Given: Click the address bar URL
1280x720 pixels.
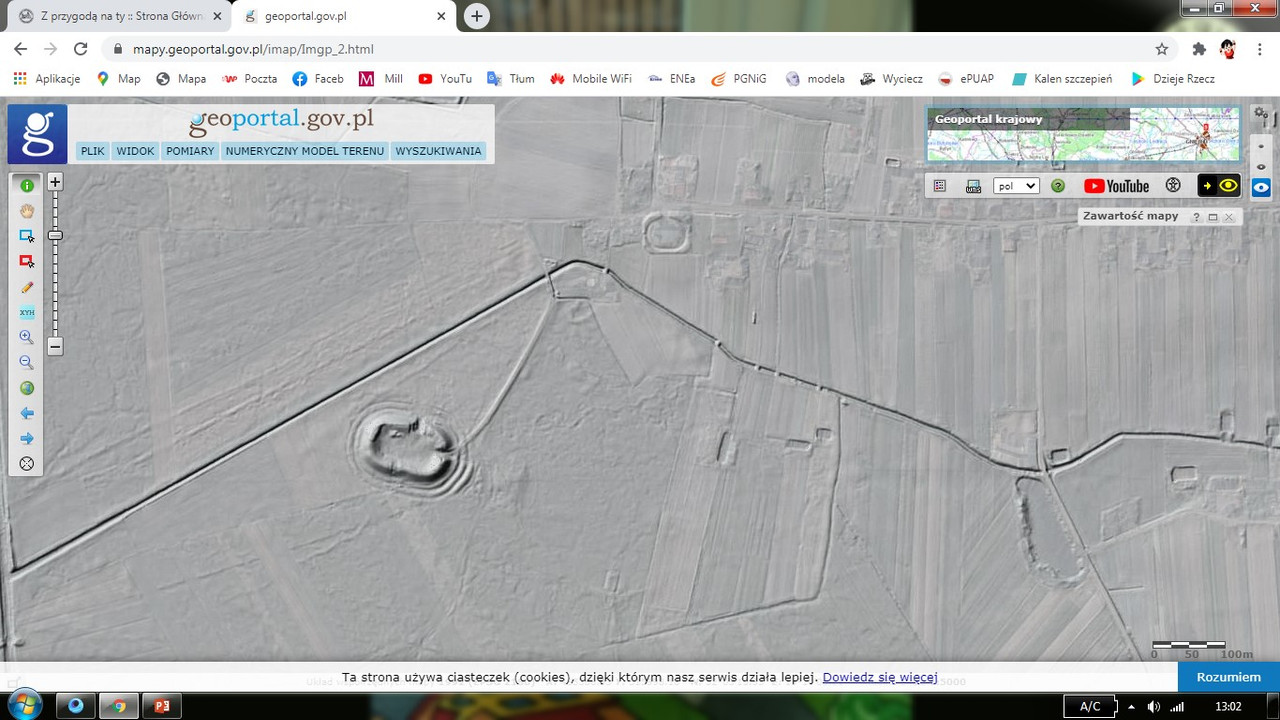Looking at the screenshot, I should point(253,49).
